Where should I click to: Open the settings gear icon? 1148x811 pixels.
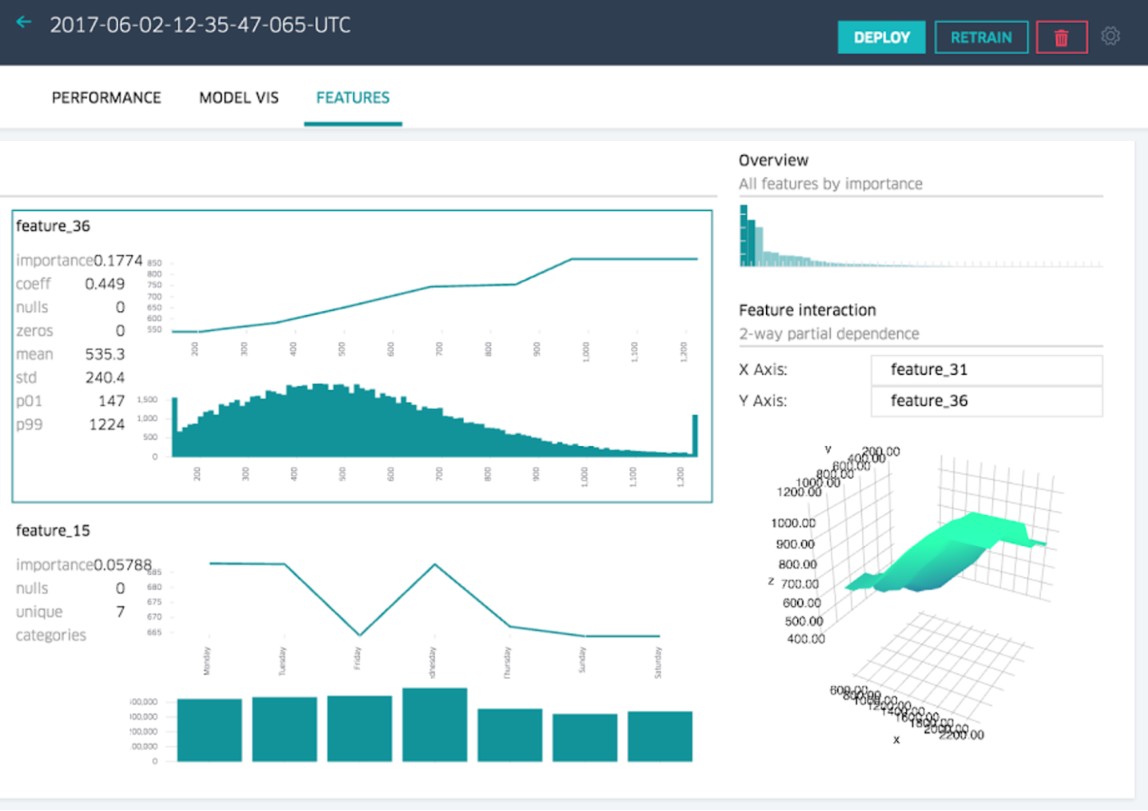click(1110, 37)
